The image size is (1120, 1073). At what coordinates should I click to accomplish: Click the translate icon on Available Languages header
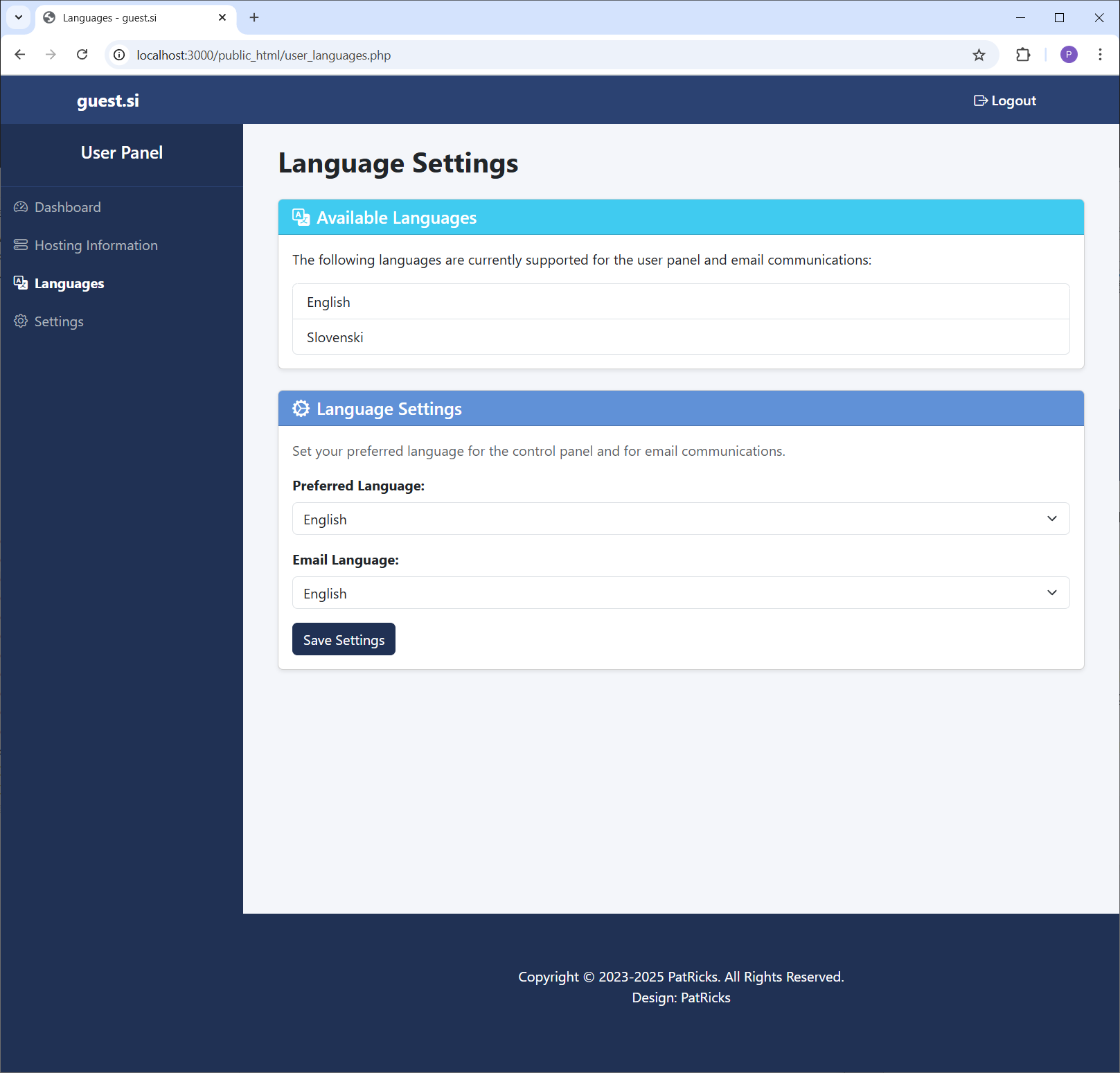[301, 217]
